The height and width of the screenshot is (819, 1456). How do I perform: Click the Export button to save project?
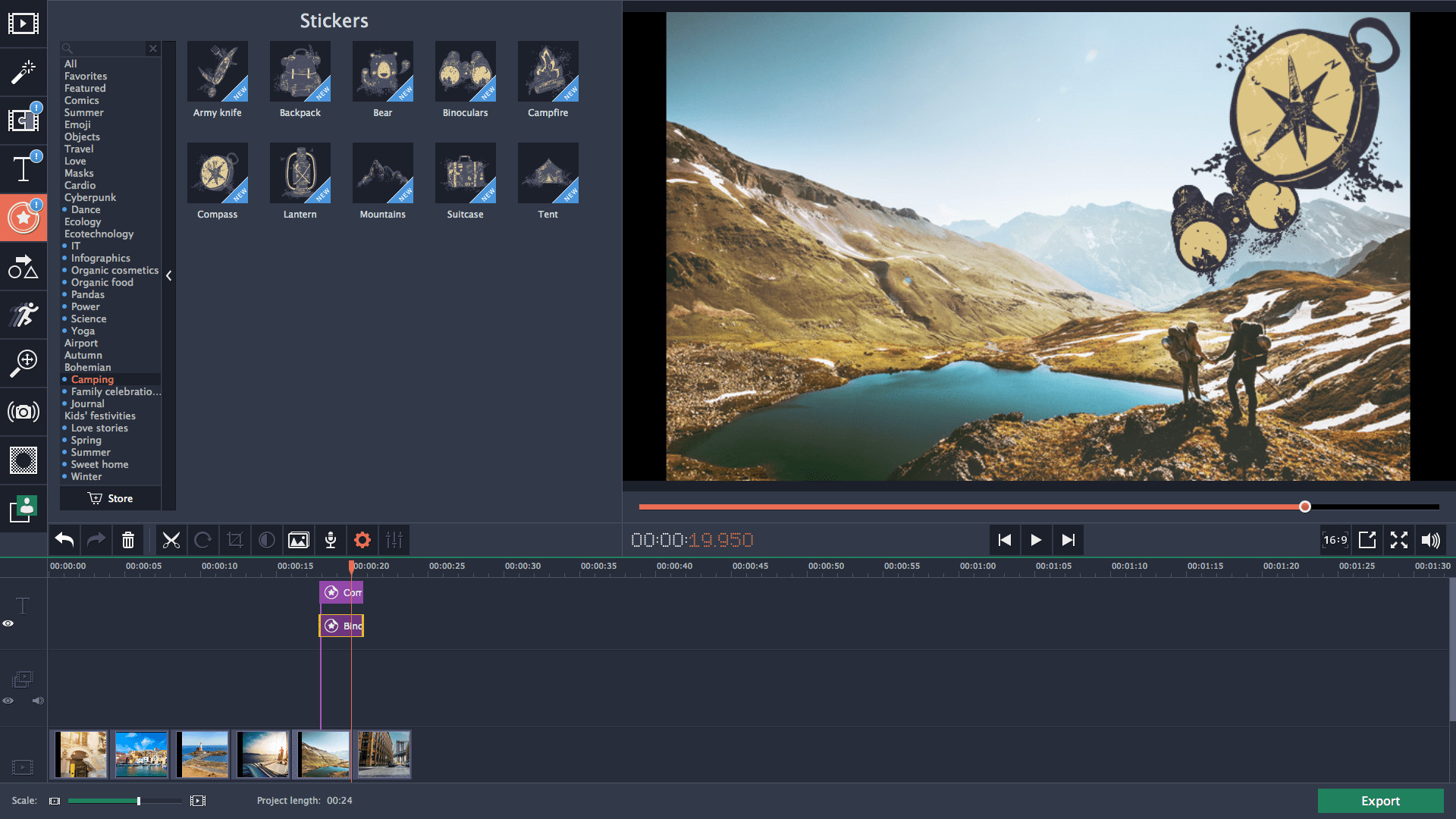pyautogui.click(x=1380, y=800)
